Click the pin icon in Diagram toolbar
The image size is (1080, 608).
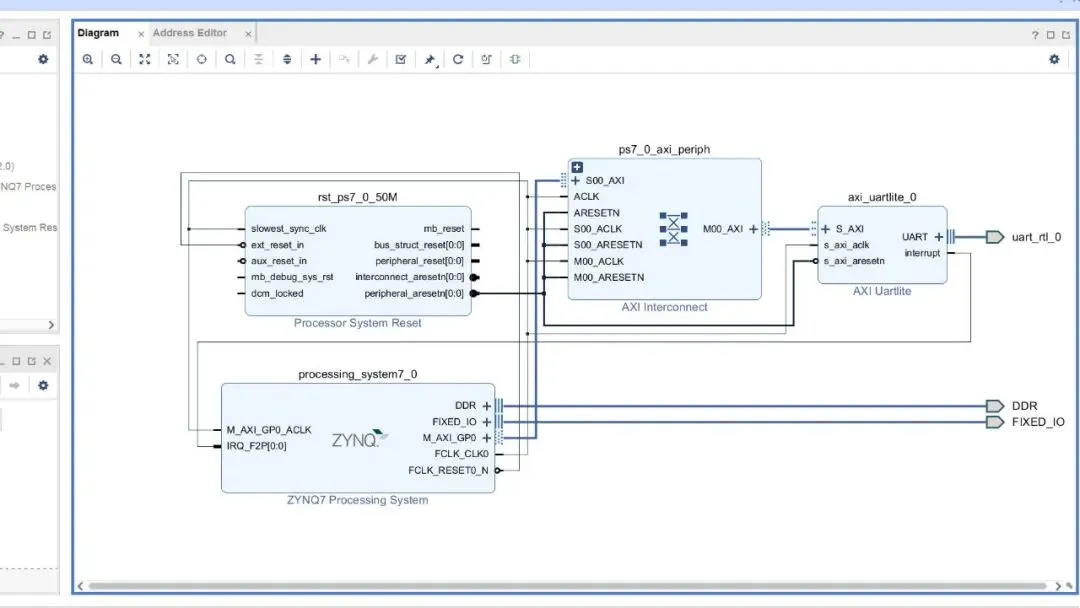(x=430, y=60)
